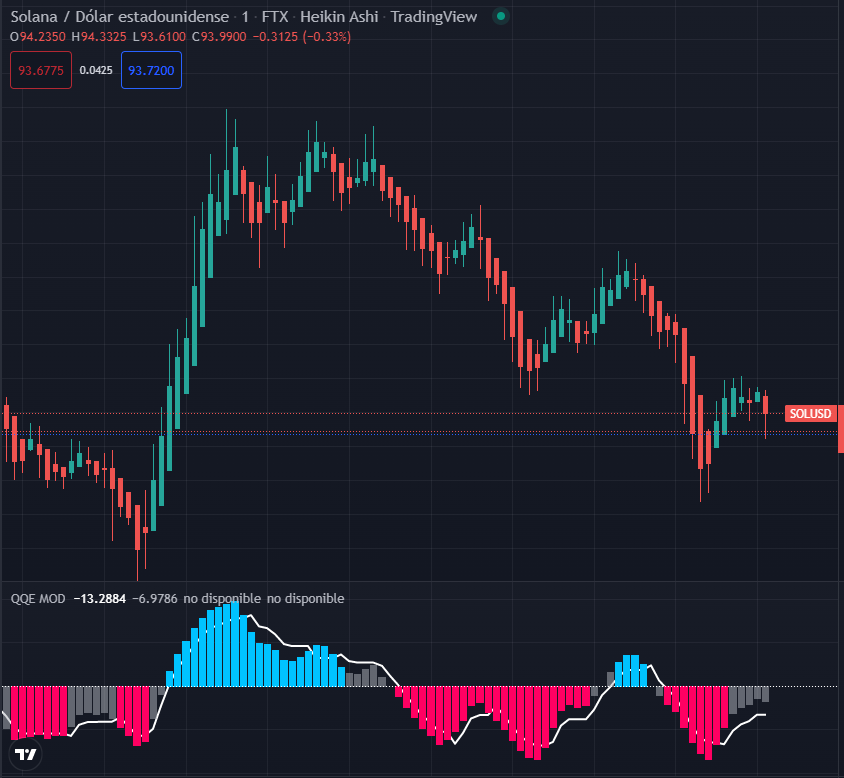Select the Solana / Dólar estadounidense title
This screenshot has width=844, height=778.
point(119,17)
